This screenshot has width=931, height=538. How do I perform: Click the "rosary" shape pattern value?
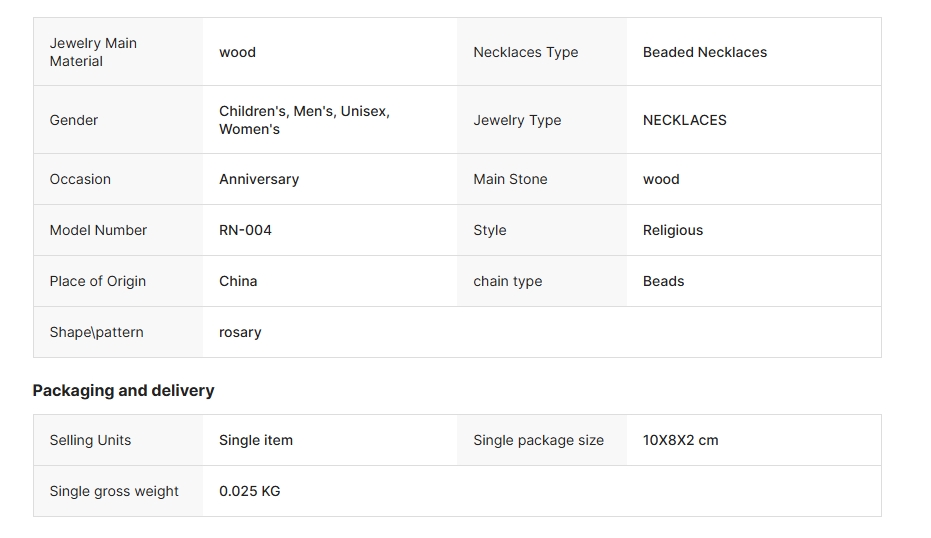pyautogui.click(x=240, y=332)
